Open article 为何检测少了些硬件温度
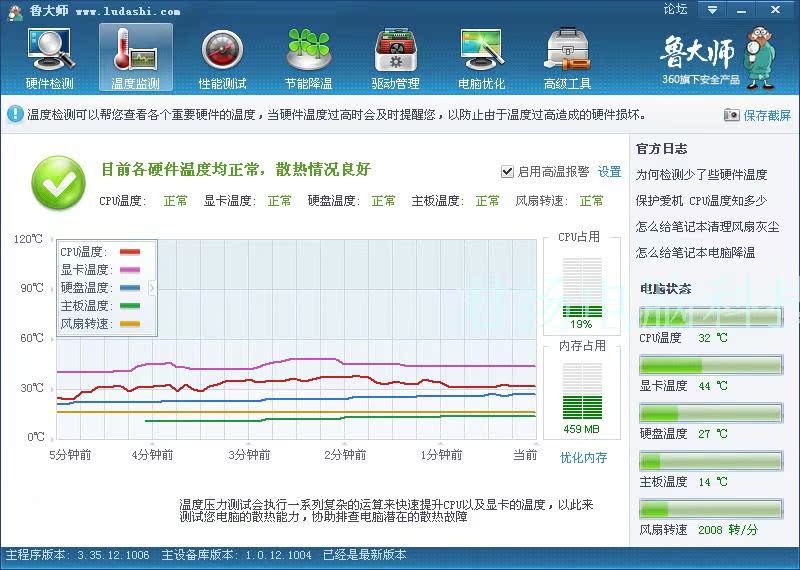800x570 pixels. pyautogui.click(x=702, y=175)
